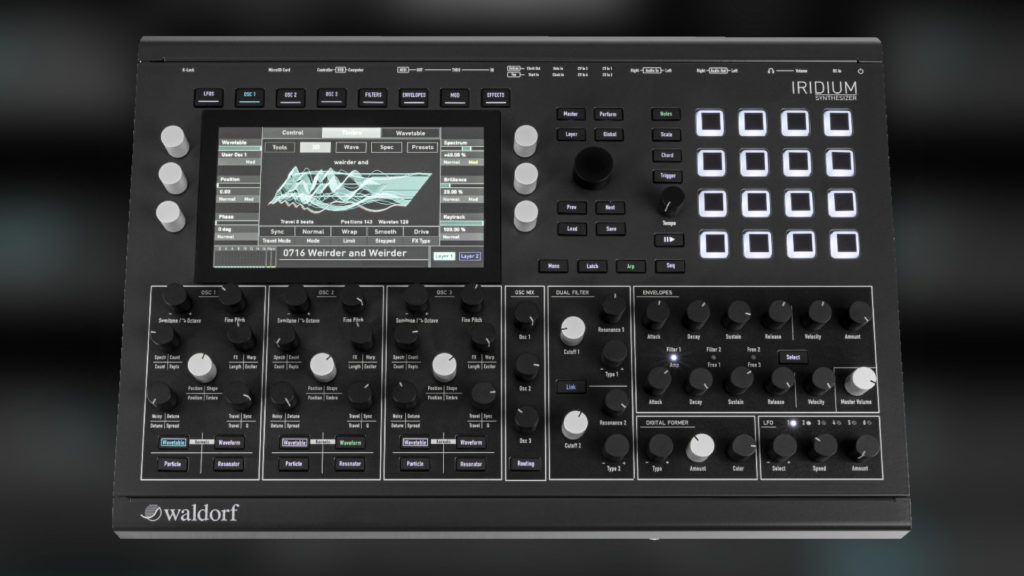Enable the Scale pad mode
This screenshot has width=1024, height=576.
coord(666,135)
